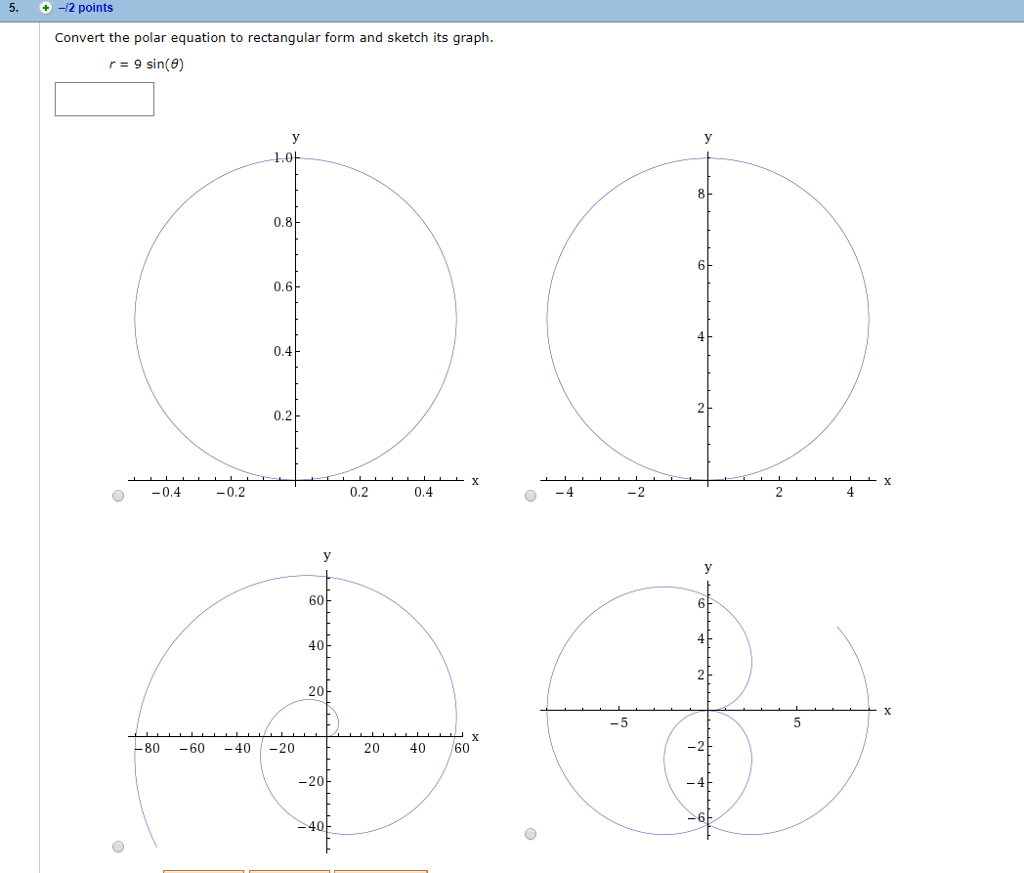The height and width of the screenshot is (873, 1024).
Task: Select the radio button beside the spiral graph
Action: pos(119,845)
